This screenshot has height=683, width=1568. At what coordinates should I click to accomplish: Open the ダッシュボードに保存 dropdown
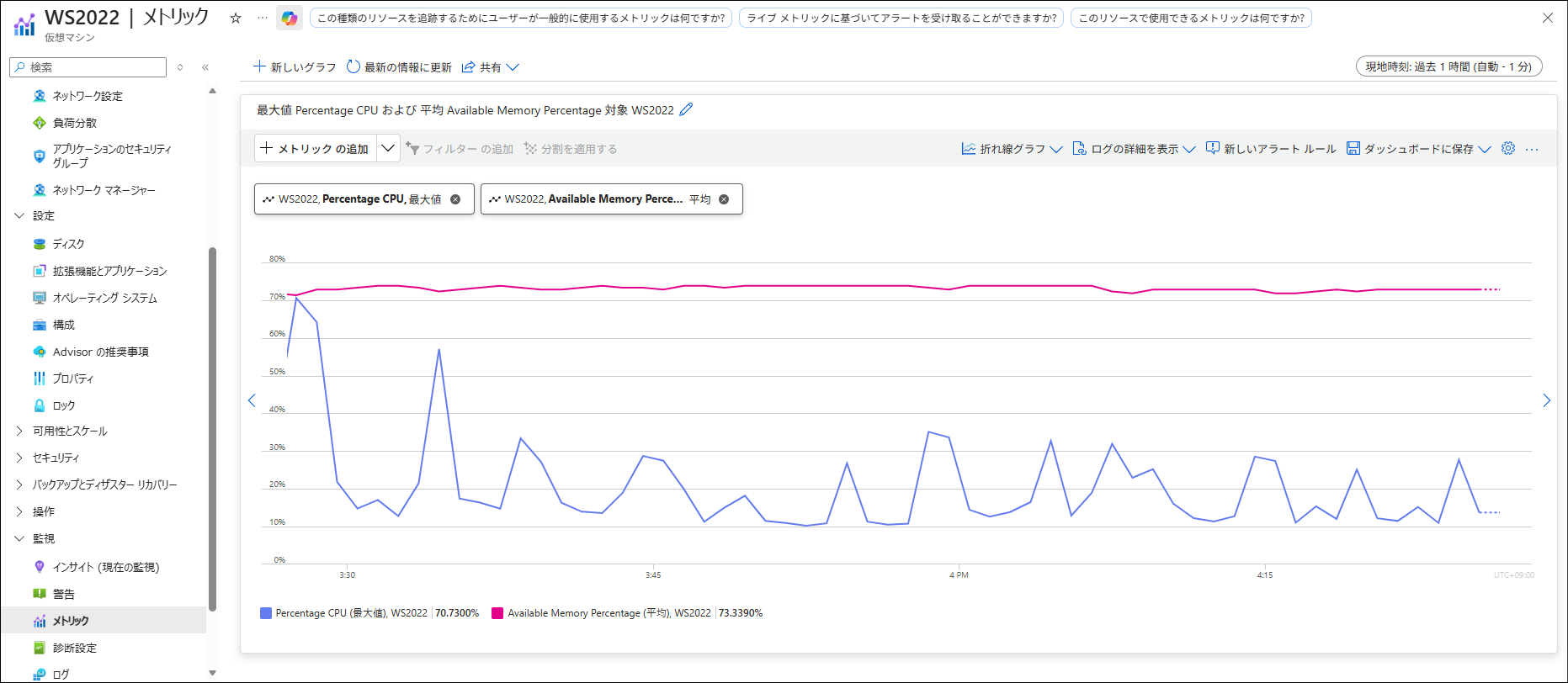click(1419, 149)
